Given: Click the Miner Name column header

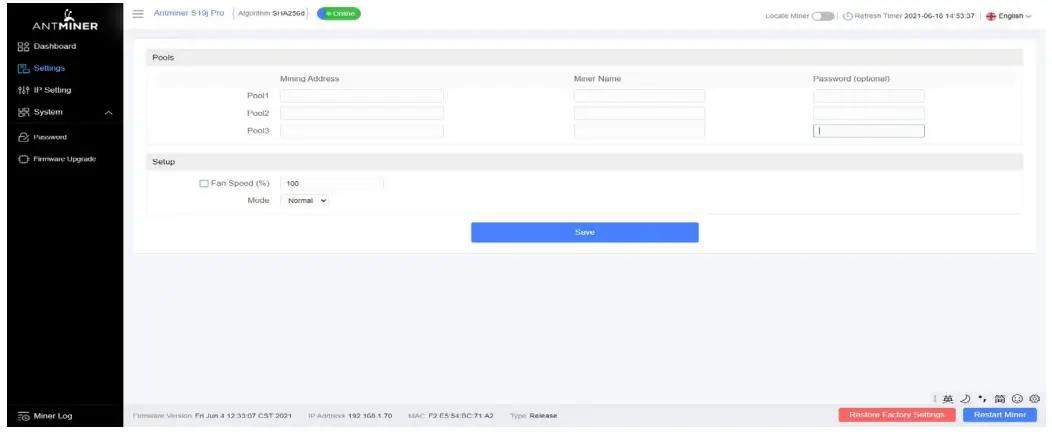Looking at the screenshot, I should pyautogui.click(x=597, y=78).
